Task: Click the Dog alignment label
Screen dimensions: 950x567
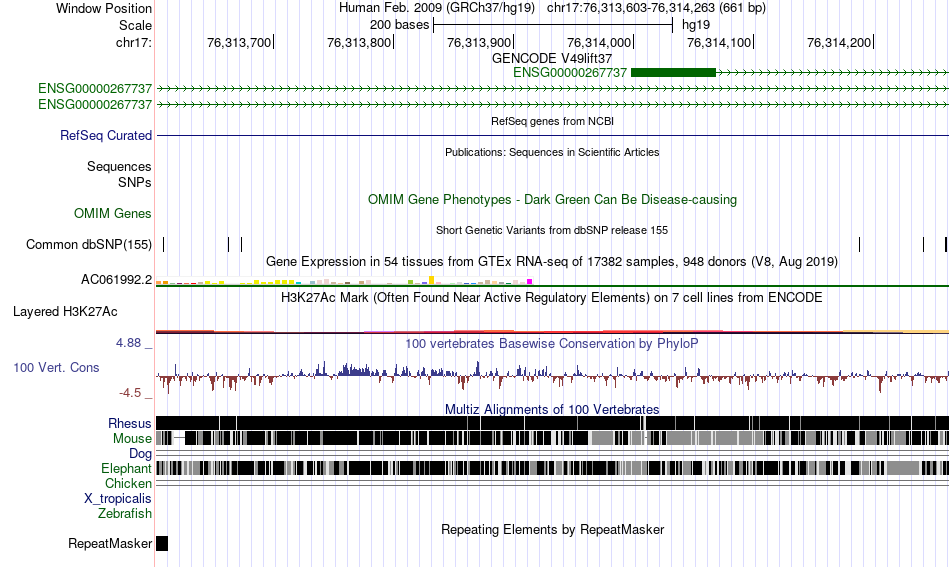Action: (x=141, y=453)
